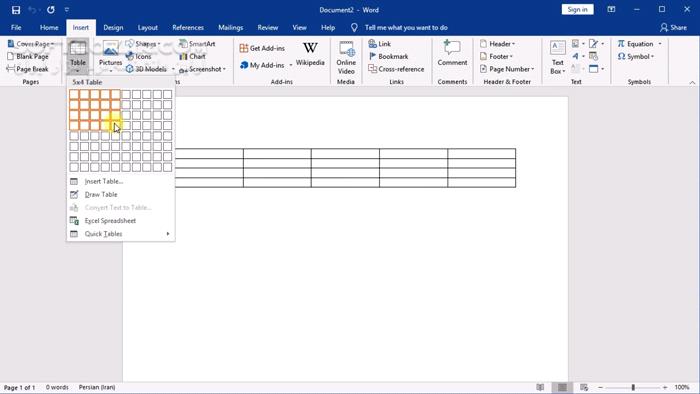
Task: Open the Help tab
Action: (328, 28)
